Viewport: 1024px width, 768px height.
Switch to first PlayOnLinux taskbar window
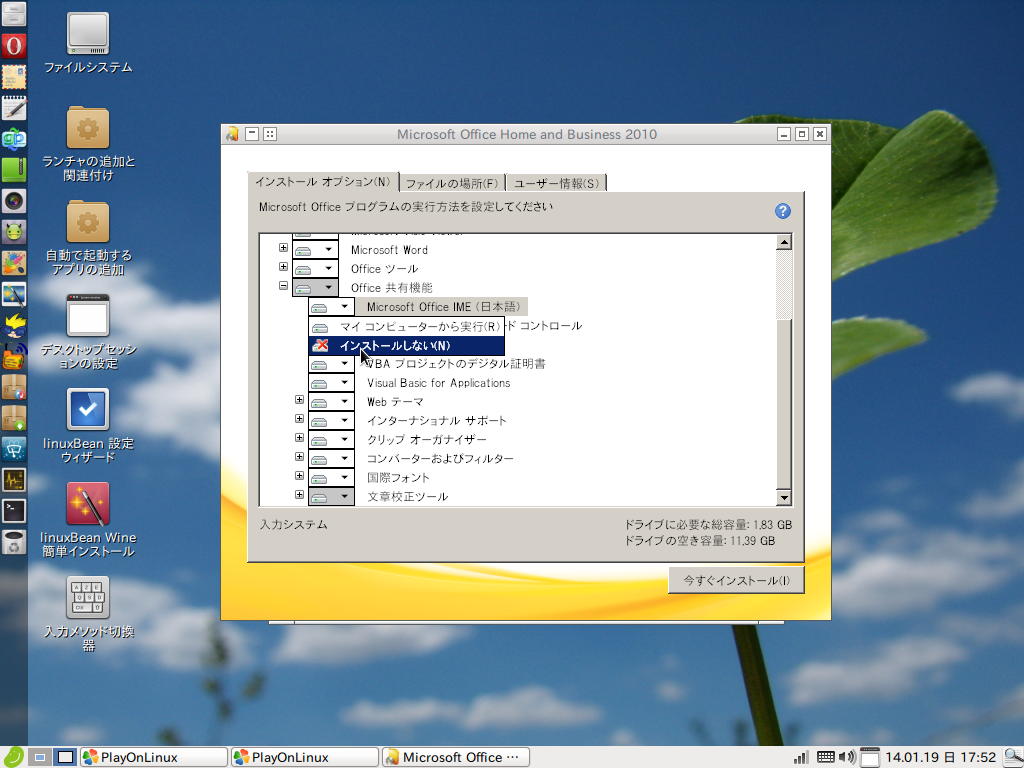pyautogui.click(x=154, y=758)
